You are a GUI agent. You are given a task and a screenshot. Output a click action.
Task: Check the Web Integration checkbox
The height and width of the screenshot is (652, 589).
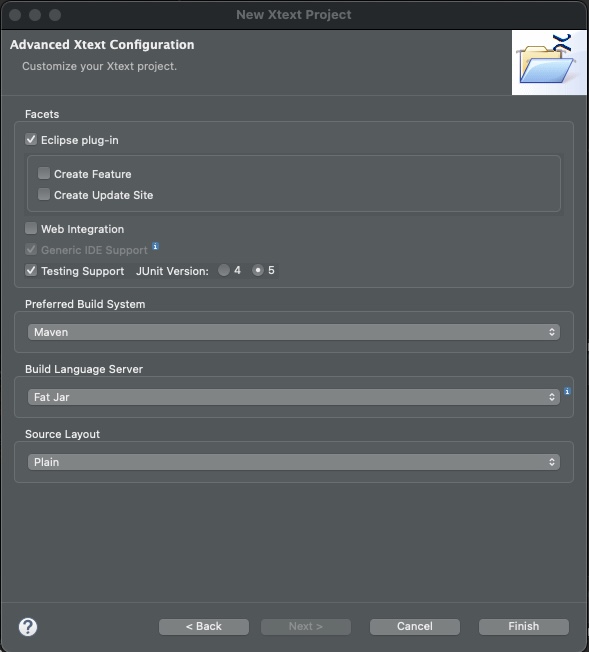pos(31,228)
